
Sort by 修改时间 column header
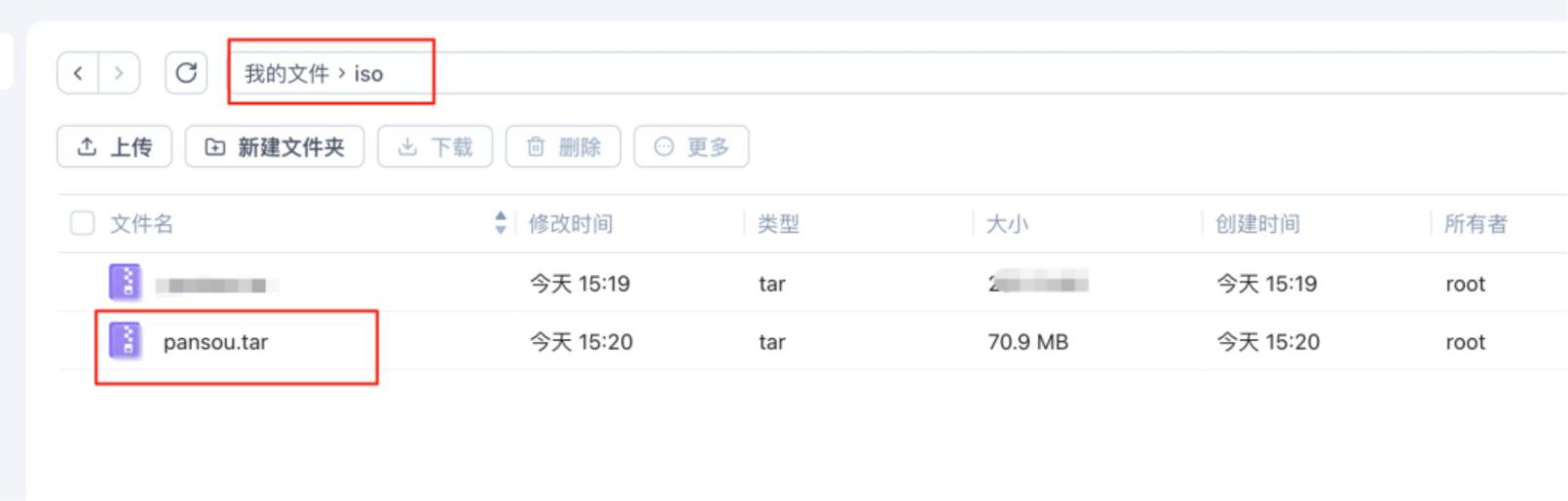(571, 224)
